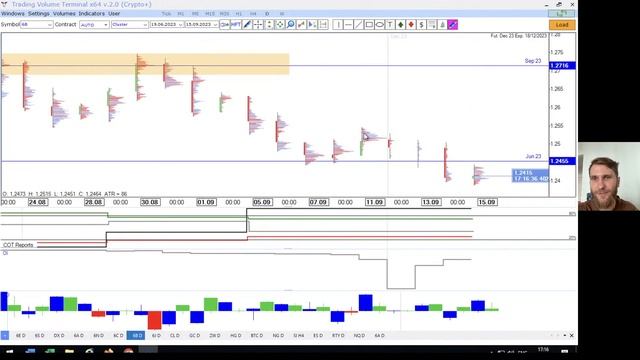
Task: Open the Windows menu
Action: coord(13,13)
